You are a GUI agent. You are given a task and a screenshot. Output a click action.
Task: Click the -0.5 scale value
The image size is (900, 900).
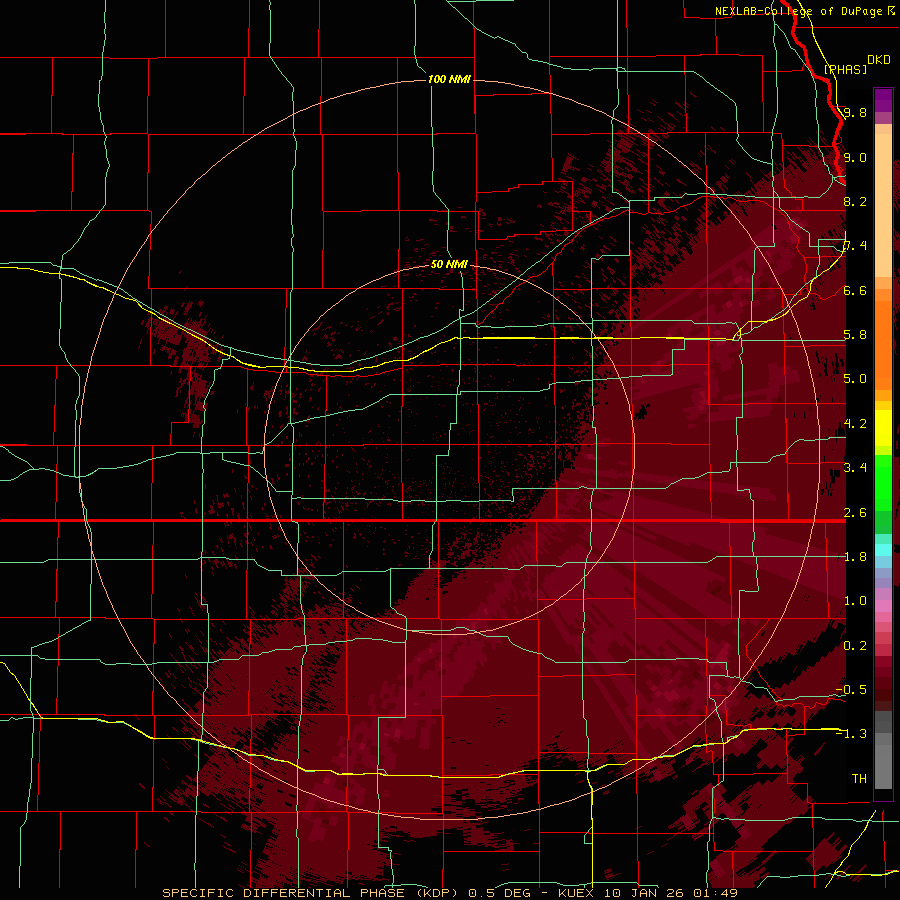click(x=851, y=690)
